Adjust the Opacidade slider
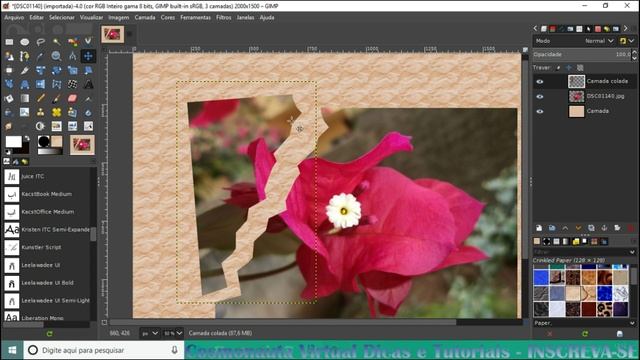The height and width of the screenshot is (360, 640). [x=582, y=54]
